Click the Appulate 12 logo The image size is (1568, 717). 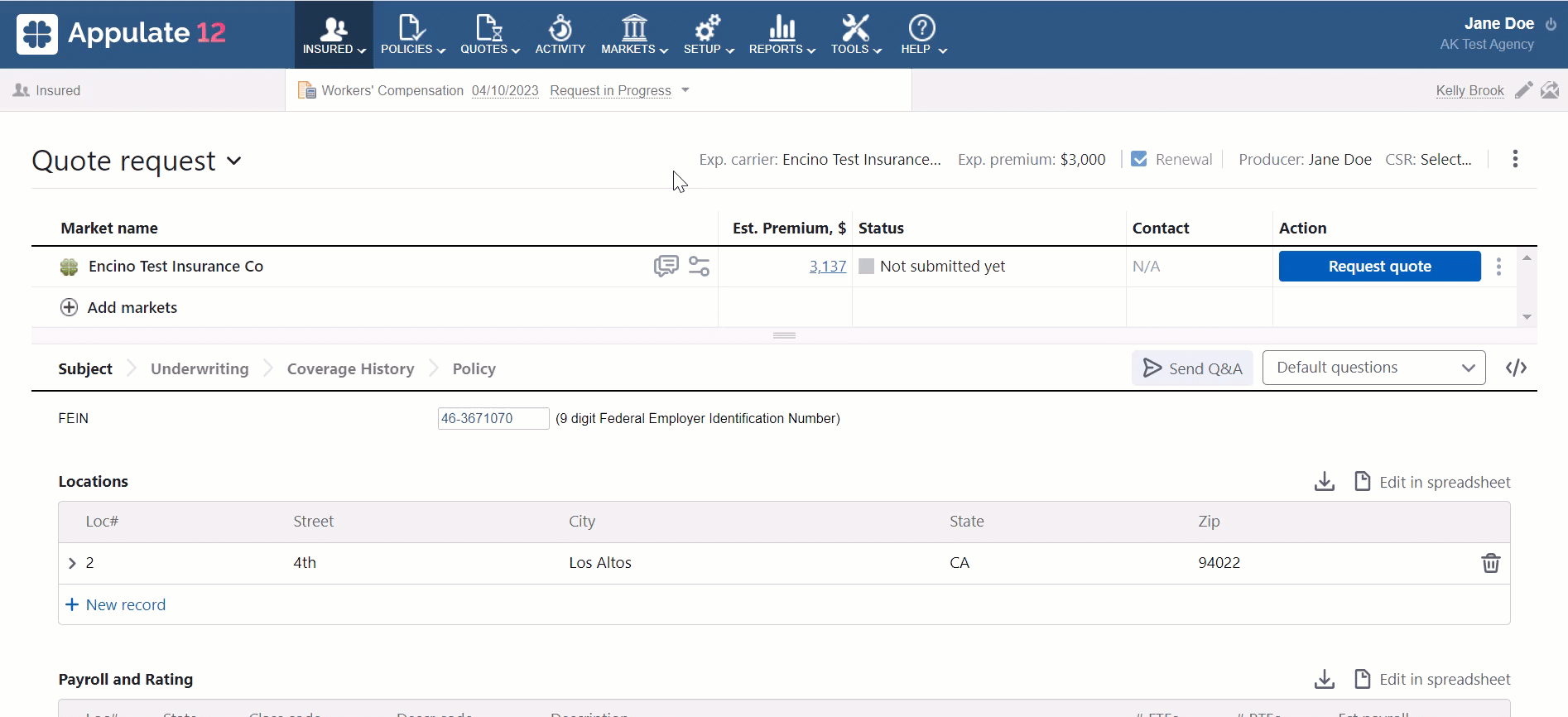click(x=121, y=33)
